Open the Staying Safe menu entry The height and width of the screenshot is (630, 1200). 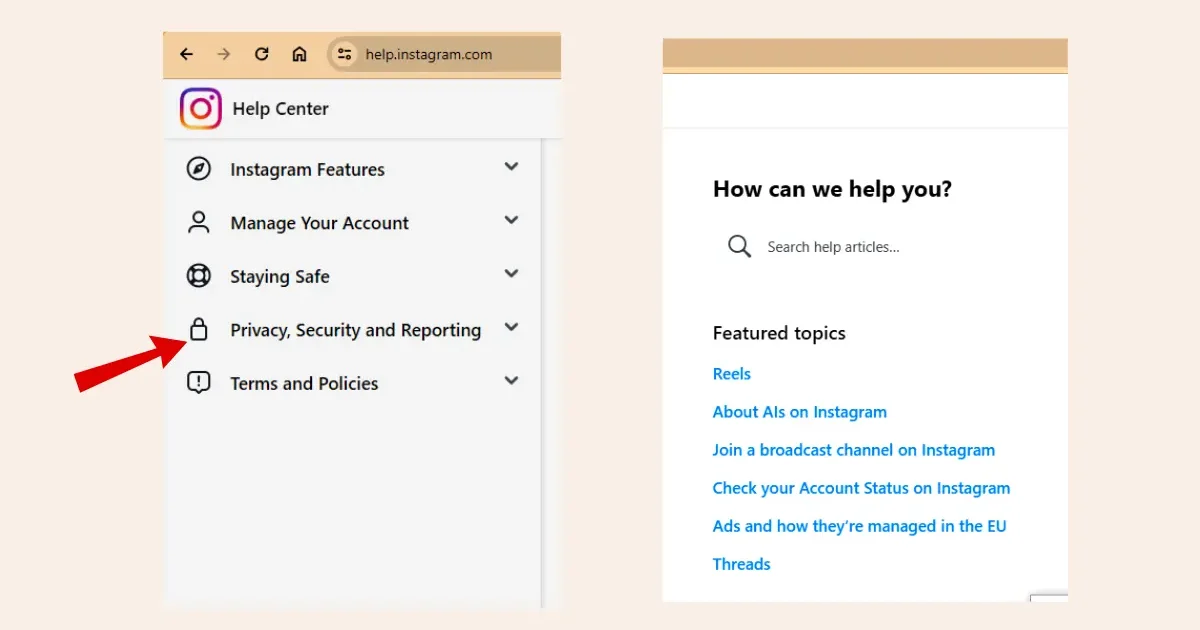[x=279, y=275]
